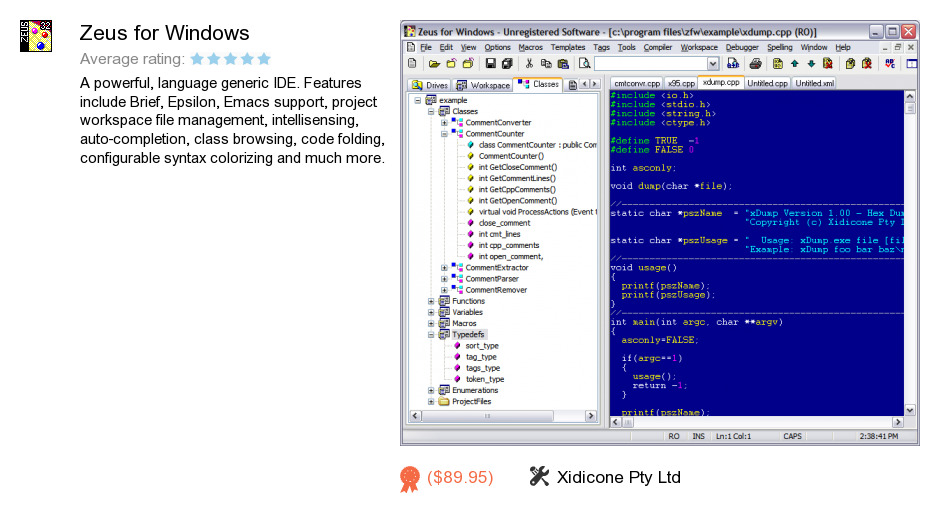940x523 pixels.
Task: Click the editor vertical scrollbar up arrow
Action: pyautogui.click(x=909, y=96)
